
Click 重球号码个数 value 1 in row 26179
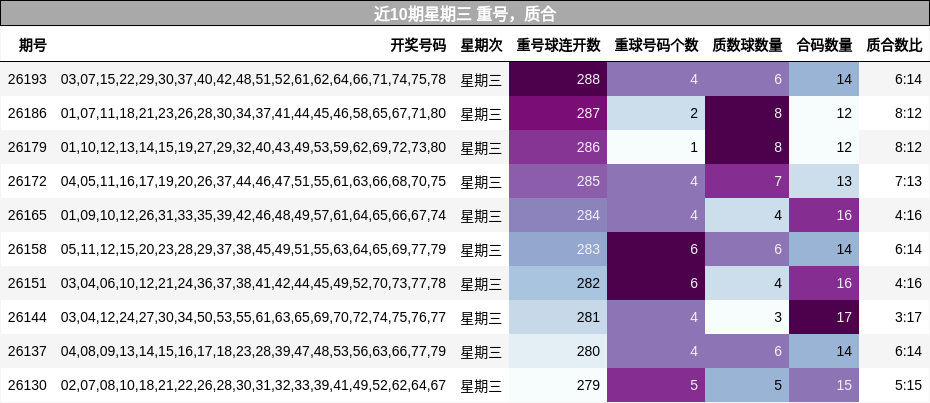656,147
